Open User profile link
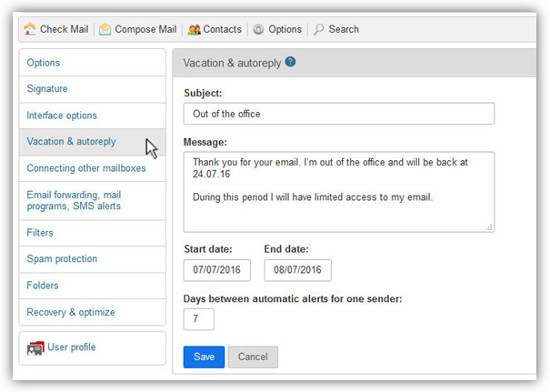Viewport: 550px width, 392px height. click(x=71, y=347)
